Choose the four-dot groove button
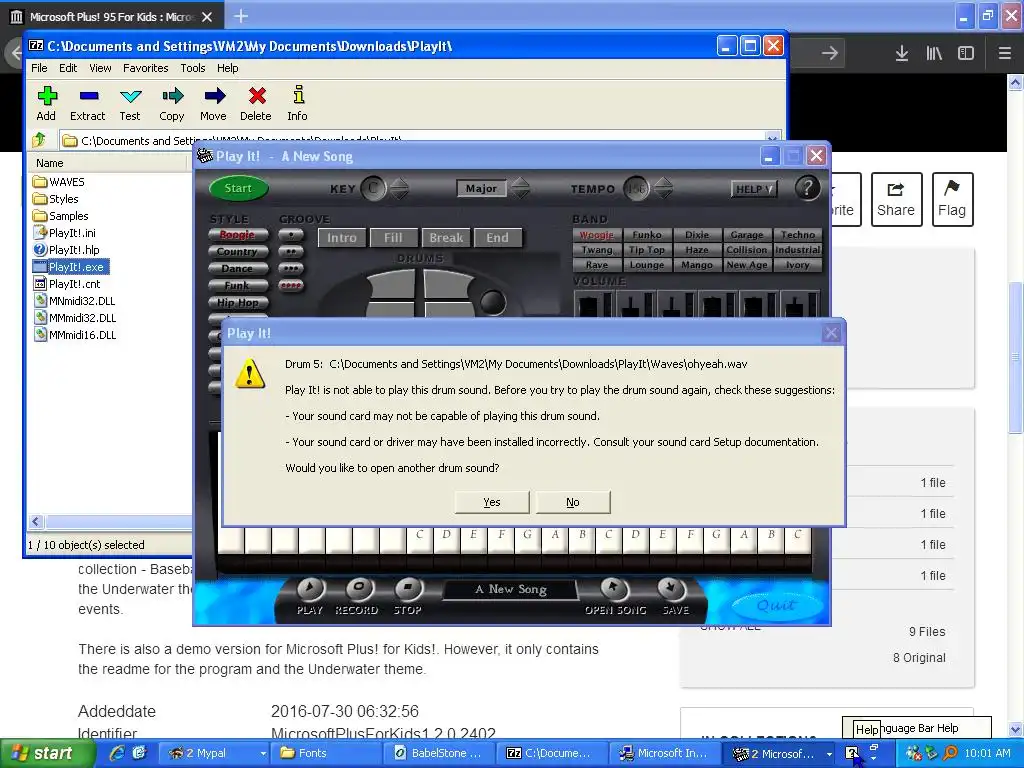 (x=291, y=285)
